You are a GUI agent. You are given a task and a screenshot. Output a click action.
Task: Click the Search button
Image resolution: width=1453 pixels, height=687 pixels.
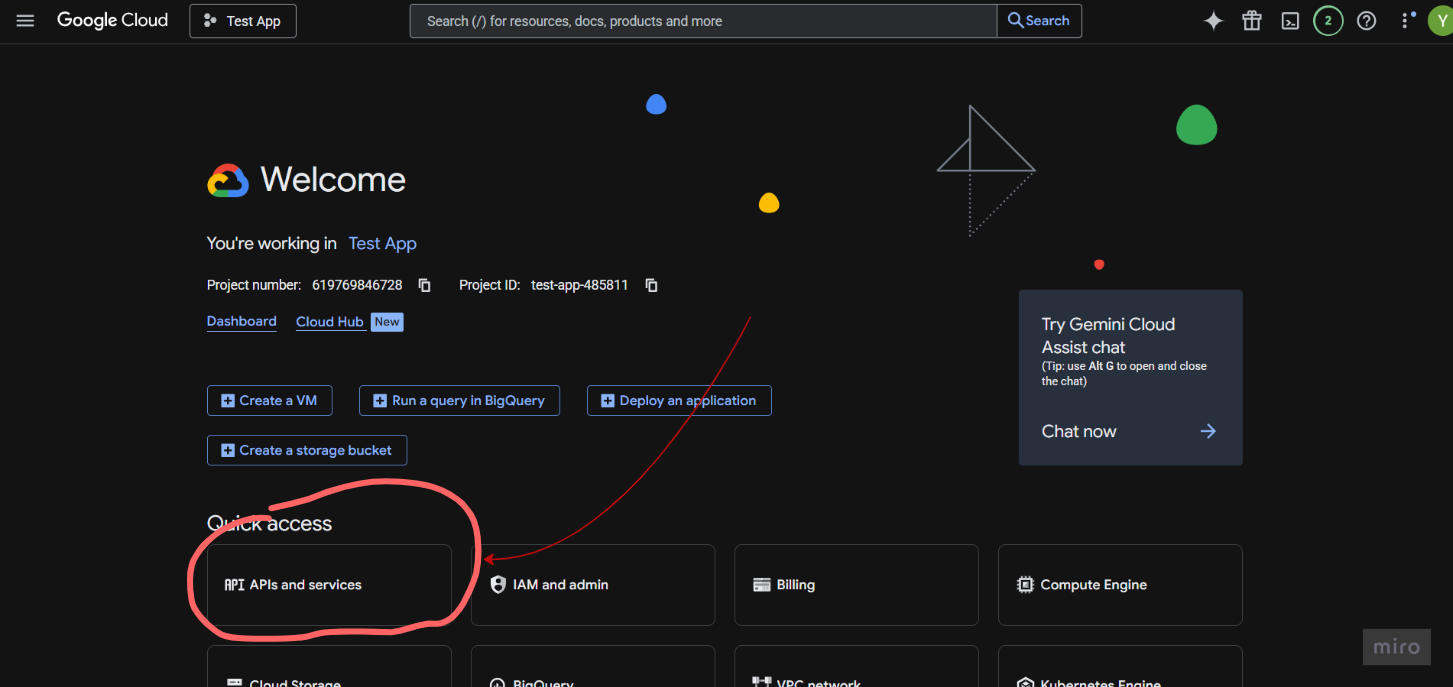pyautogui.click(x=1039, y=21)
